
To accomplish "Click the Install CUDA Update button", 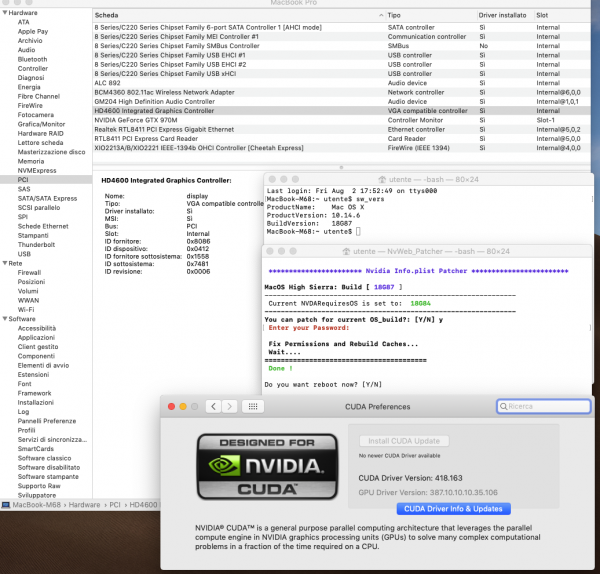I will click(x=404, y=441).
